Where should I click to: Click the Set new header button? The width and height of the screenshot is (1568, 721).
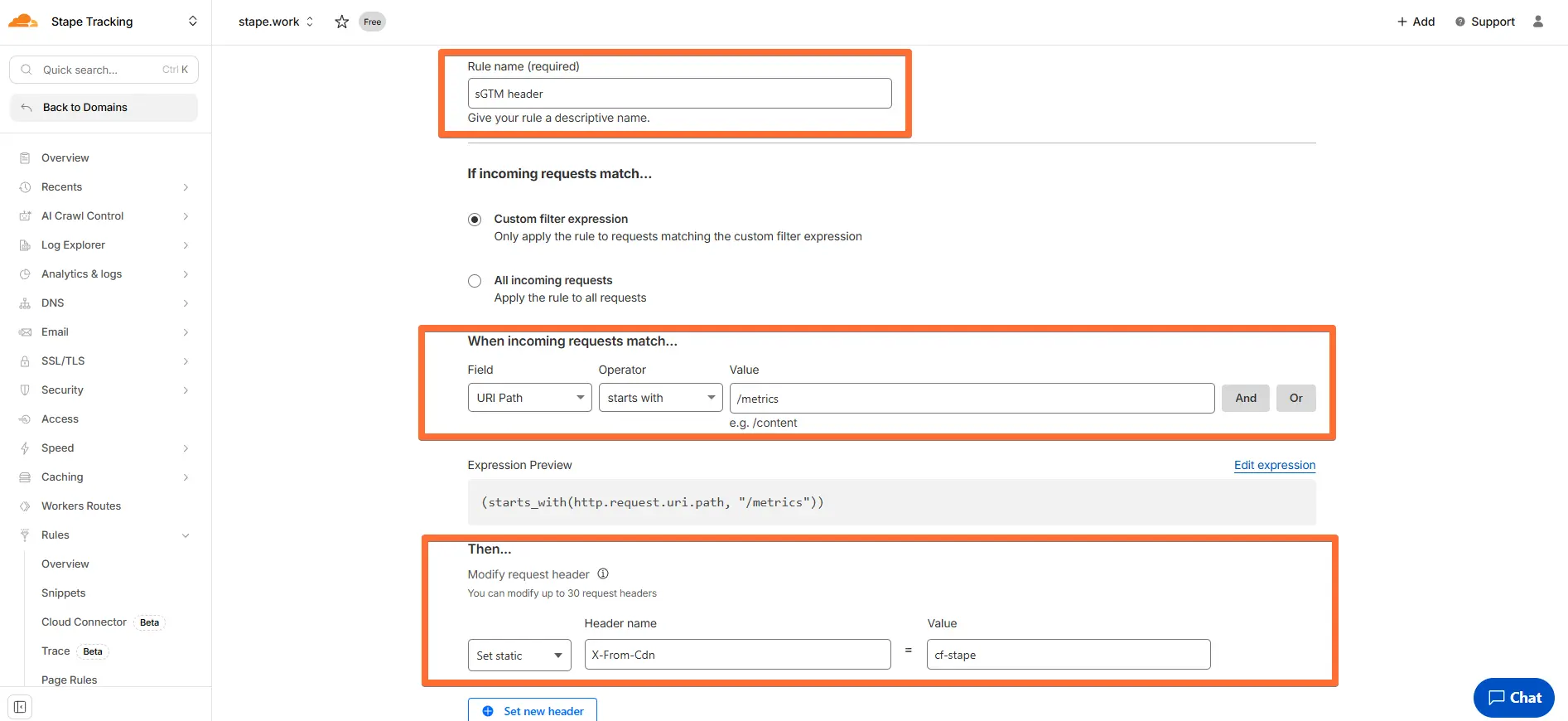click(533, 711)
